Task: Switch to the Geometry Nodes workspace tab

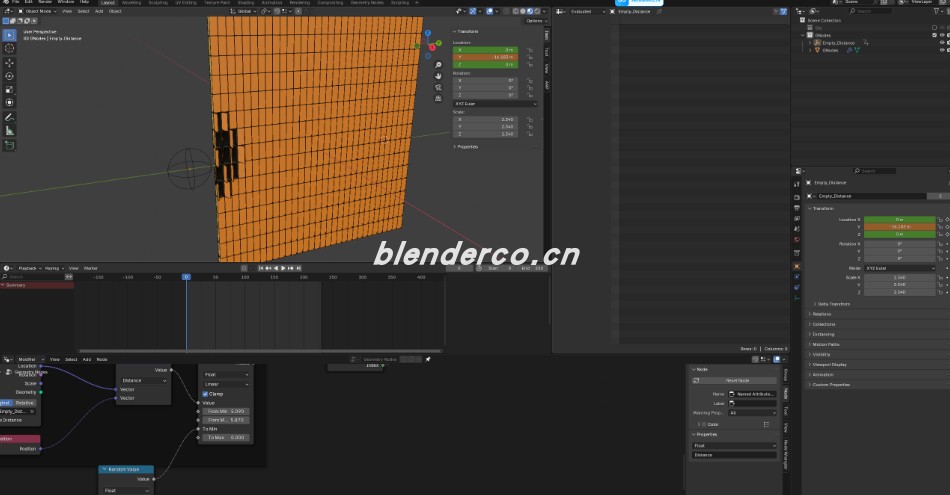Action: pos(367,2)
